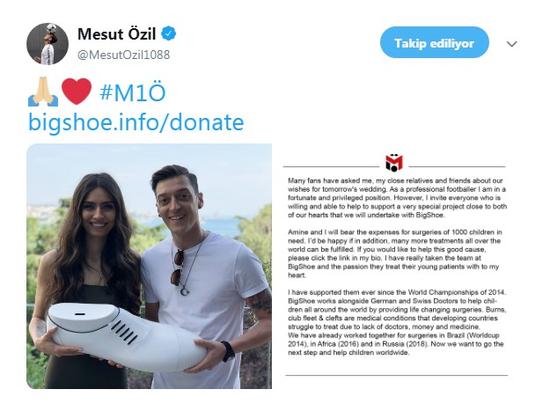Open the @MesutOzil1088 handle
550x404 pixels.
pyautogui.click(x=123, y=55)
